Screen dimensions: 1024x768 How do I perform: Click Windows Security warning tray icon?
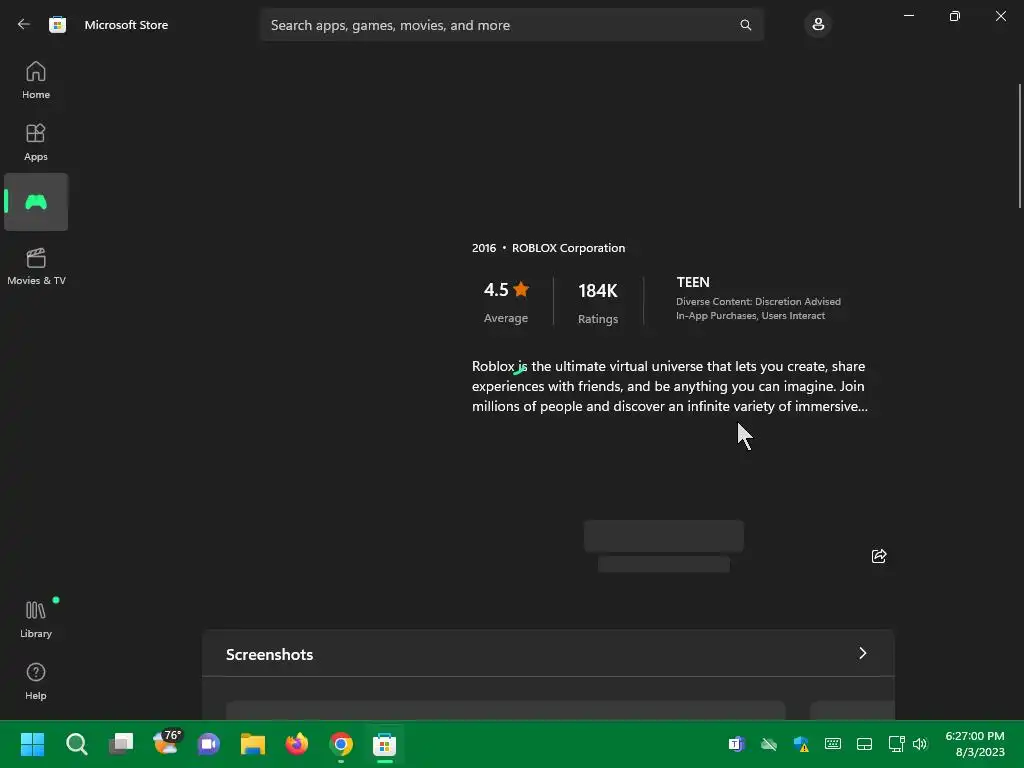(x=801, y=744)
